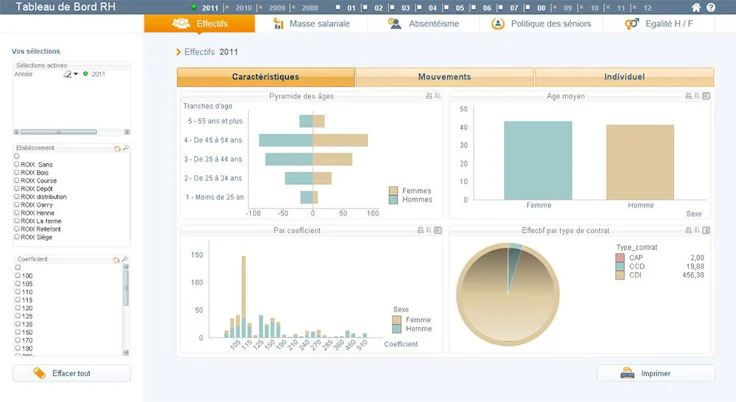Open search in the Etablissement list
This screenshot has width=736, height=402.
[125, 148]
